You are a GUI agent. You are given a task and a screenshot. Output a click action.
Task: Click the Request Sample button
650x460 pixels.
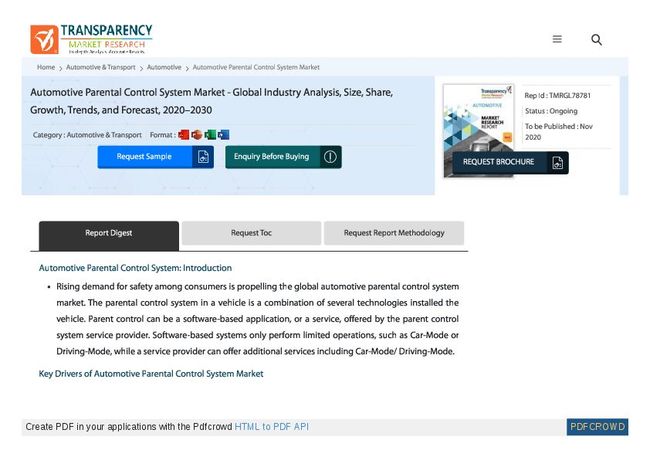(x=155, y=157)
